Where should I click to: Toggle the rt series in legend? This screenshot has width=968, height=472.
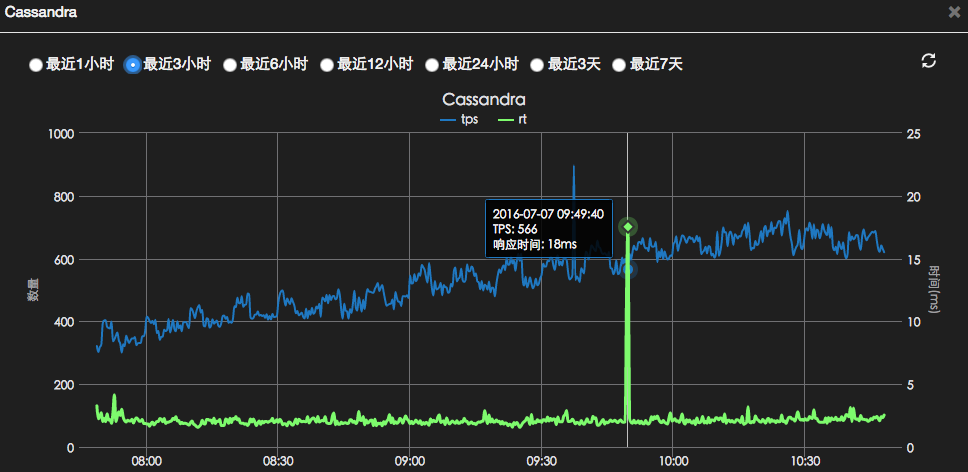(x=512, y=119)
